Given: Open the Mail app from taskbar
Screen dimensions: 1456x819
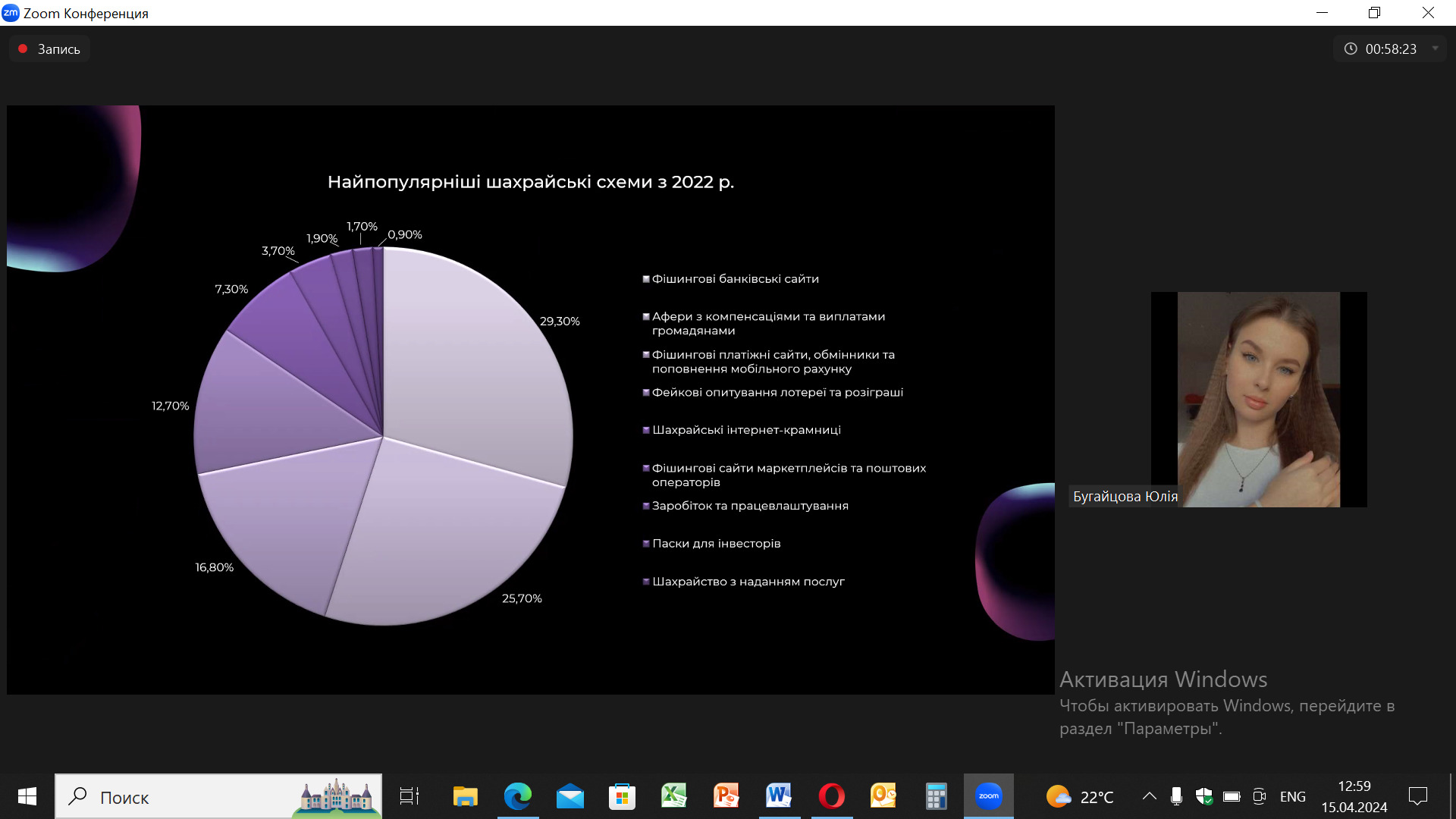Looking at the screenshot, I should point(570,796).
